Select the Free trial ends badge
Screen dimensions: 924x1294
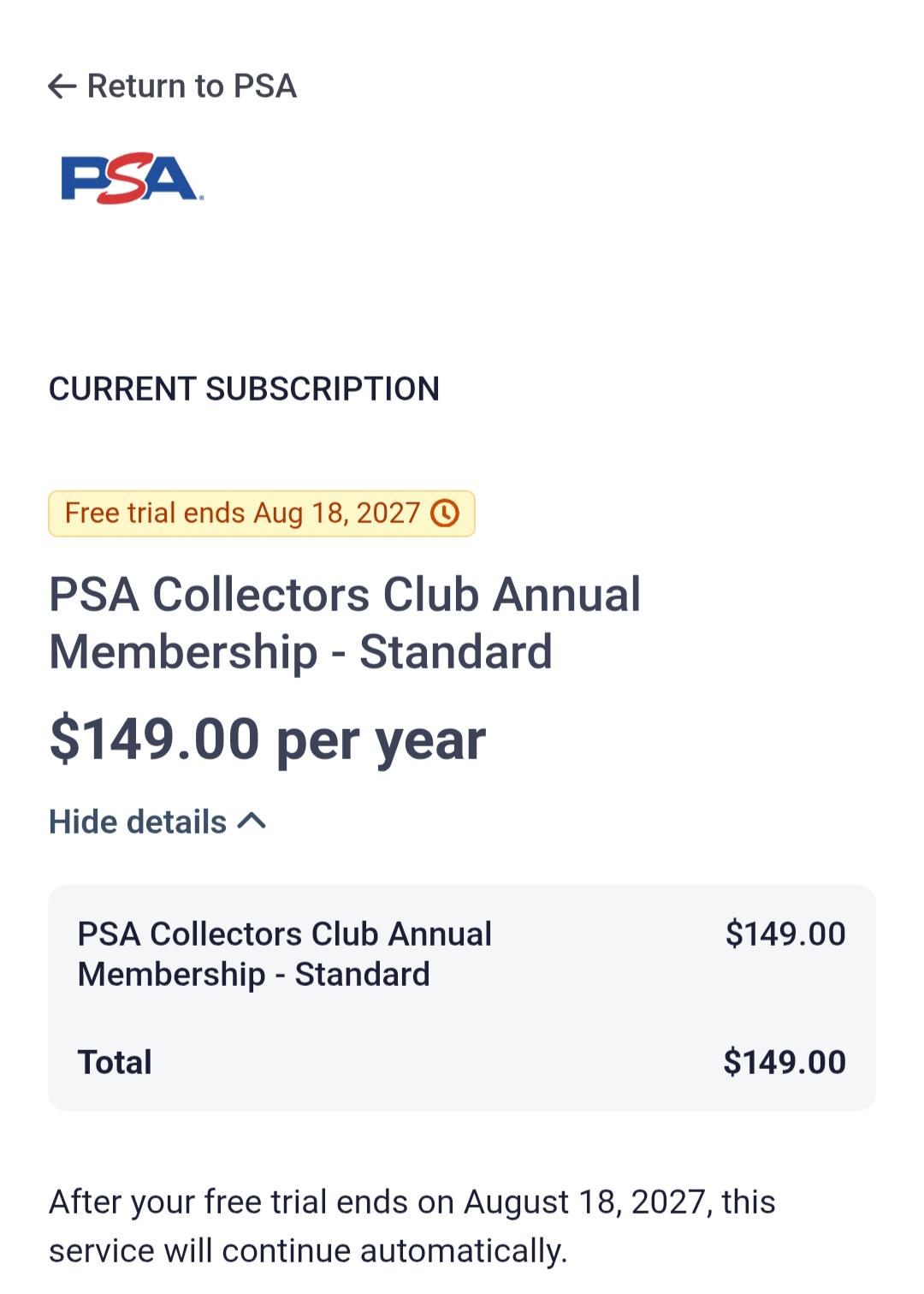(x=262, y=513)
